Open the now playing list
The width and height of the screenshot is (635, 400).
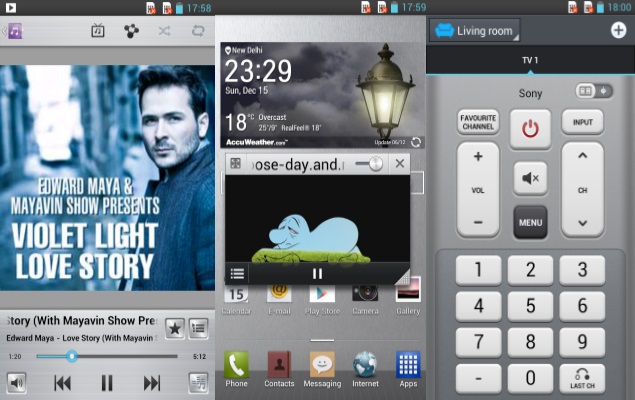198,328
